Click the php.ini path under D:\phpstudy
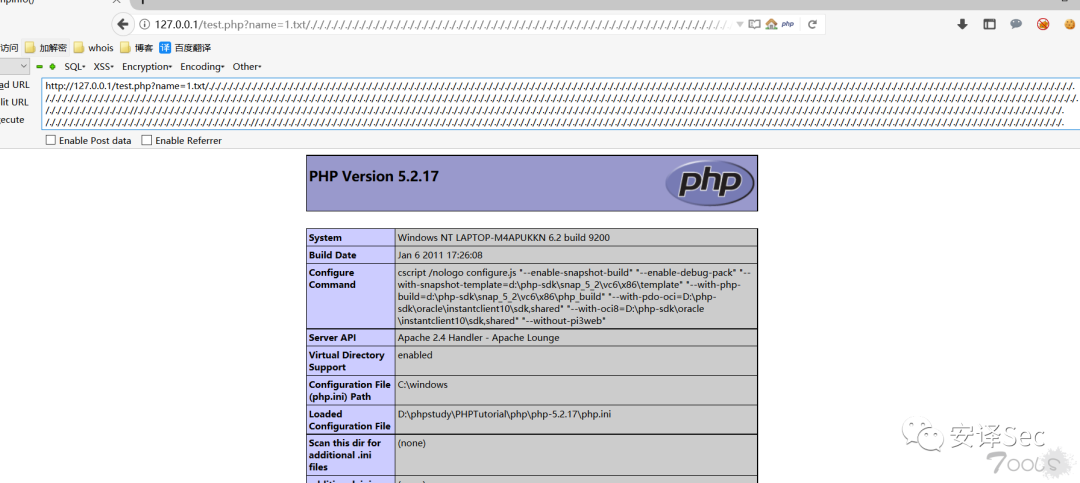This screenshot has height=483, width=1080. [505, 414]
